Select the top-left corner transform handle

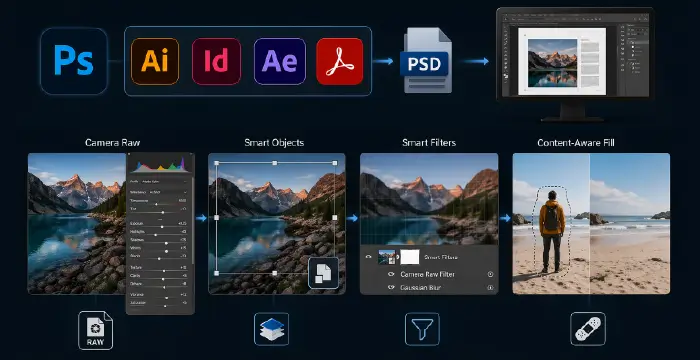tap(217, 163)
